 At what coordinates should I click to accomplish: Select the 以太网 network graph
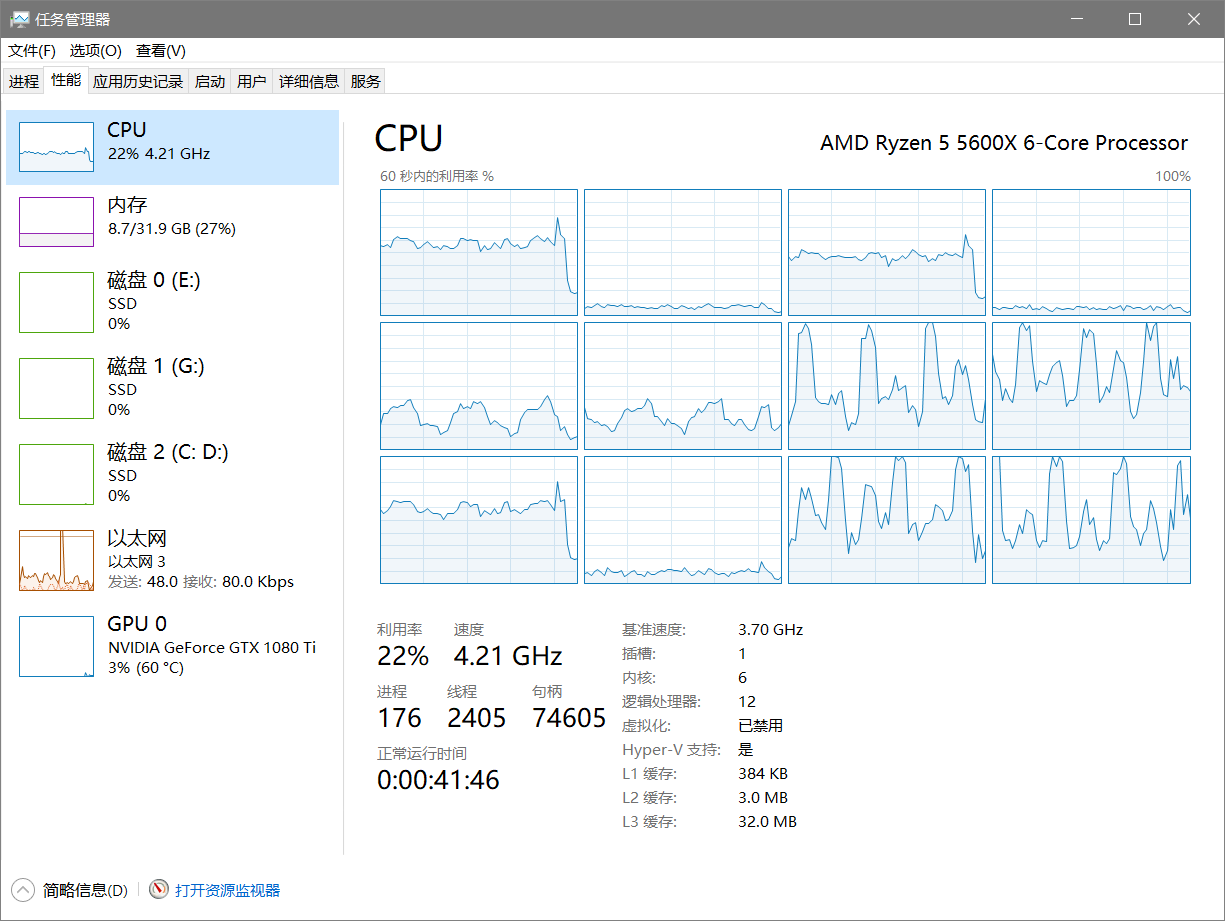click(x=56, y=560)
